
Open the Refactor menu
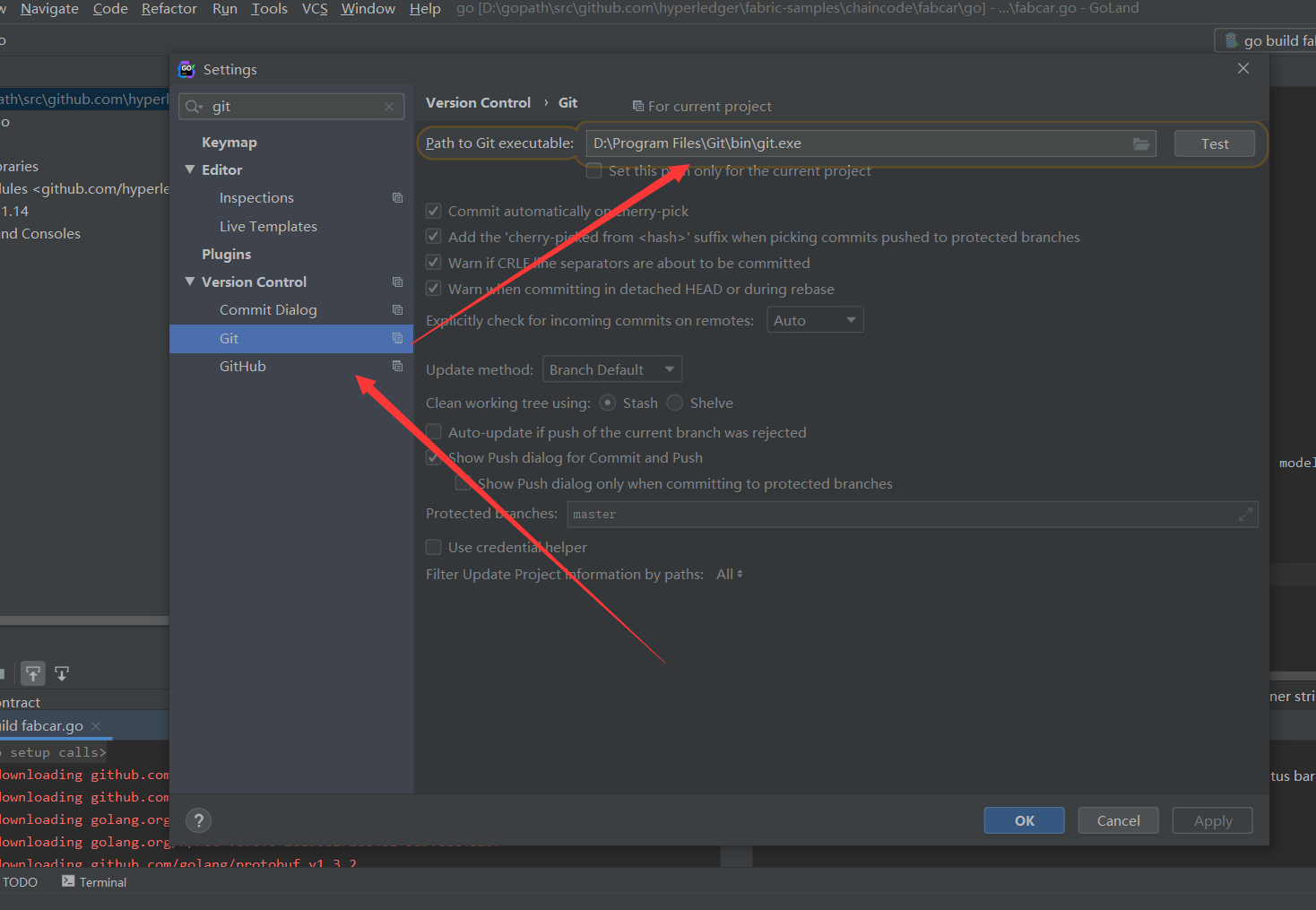coord(169,9)
